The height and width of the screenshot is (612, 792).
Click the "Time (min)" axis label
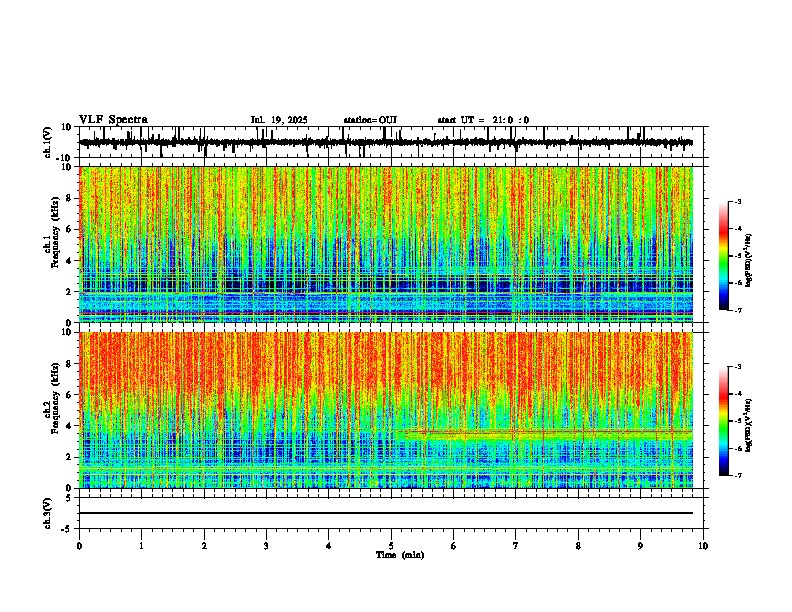[400, 555]
